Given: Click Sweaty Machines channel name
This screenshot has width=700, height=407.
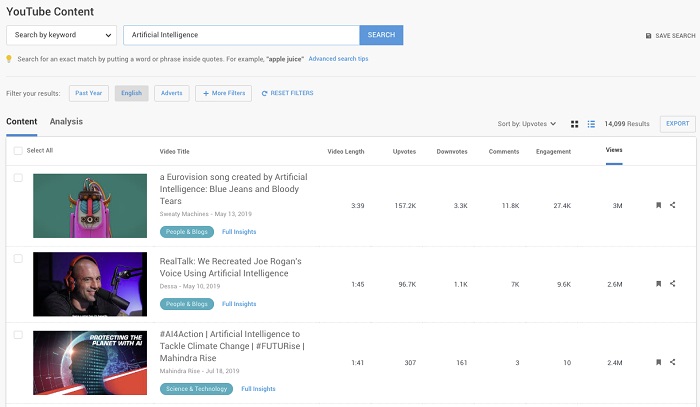Looking at the screenshot, I should click(x=184, y=214).
